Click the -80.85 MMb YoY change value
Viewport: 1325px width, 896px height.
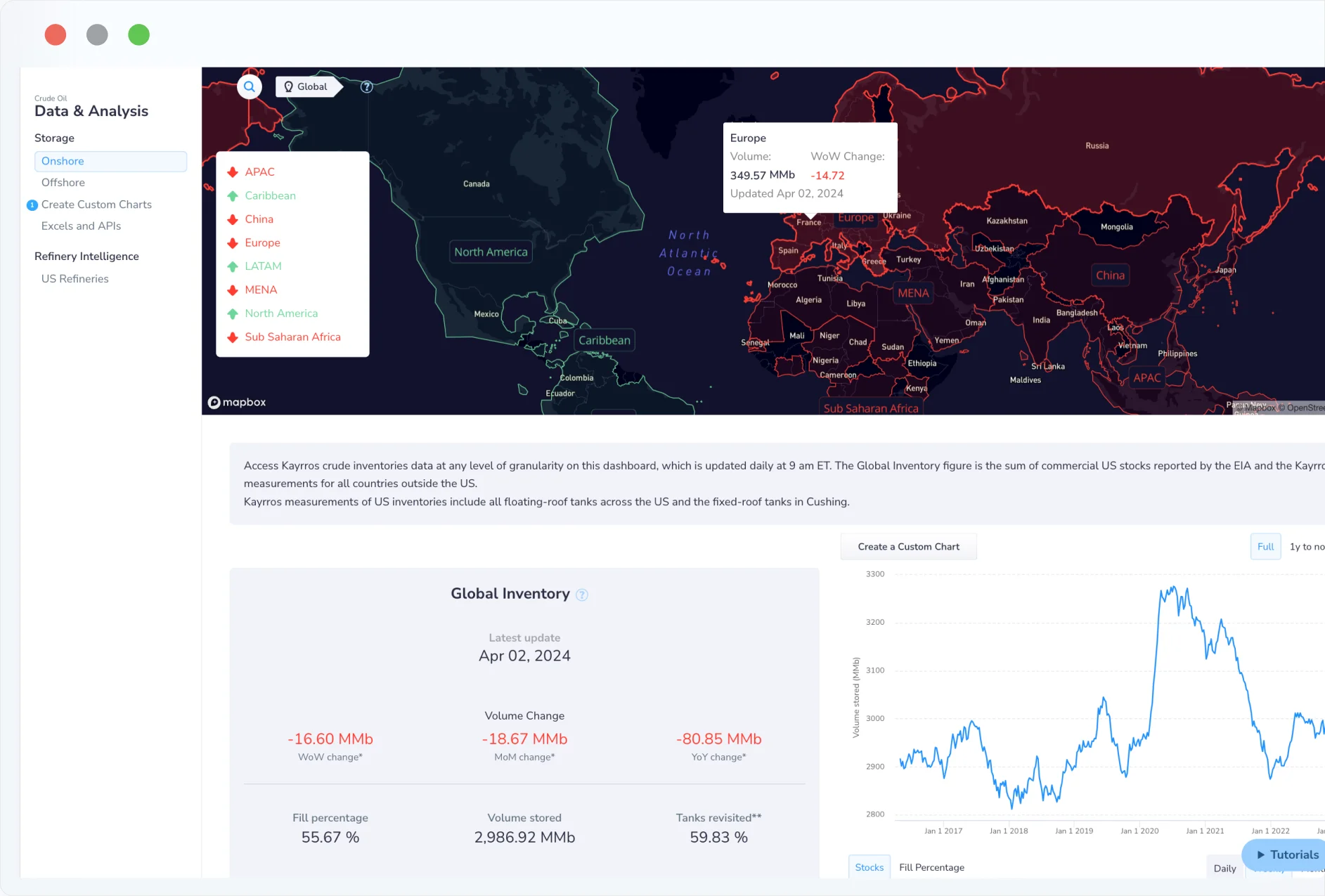coord(718,739)
